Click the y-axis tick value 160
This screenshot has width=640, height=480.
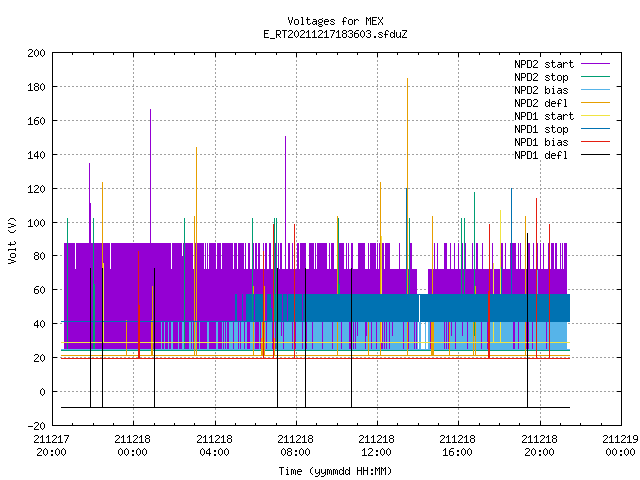[36, 121]
